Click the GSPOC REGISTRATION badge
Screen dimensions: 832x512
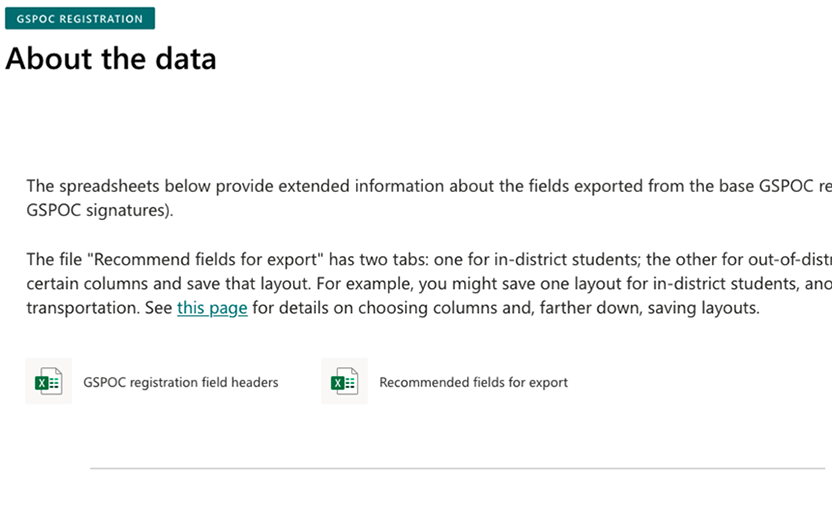coord(80,19)
